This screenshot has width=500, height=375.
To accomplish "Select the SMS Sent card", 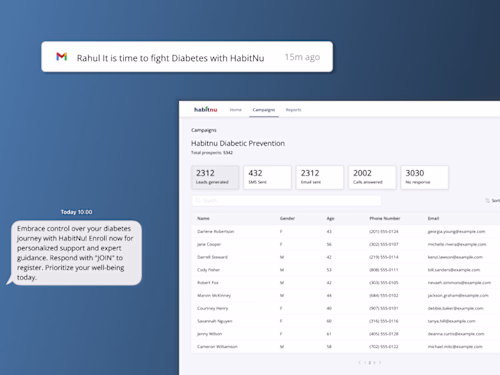I will coord(267,177).
